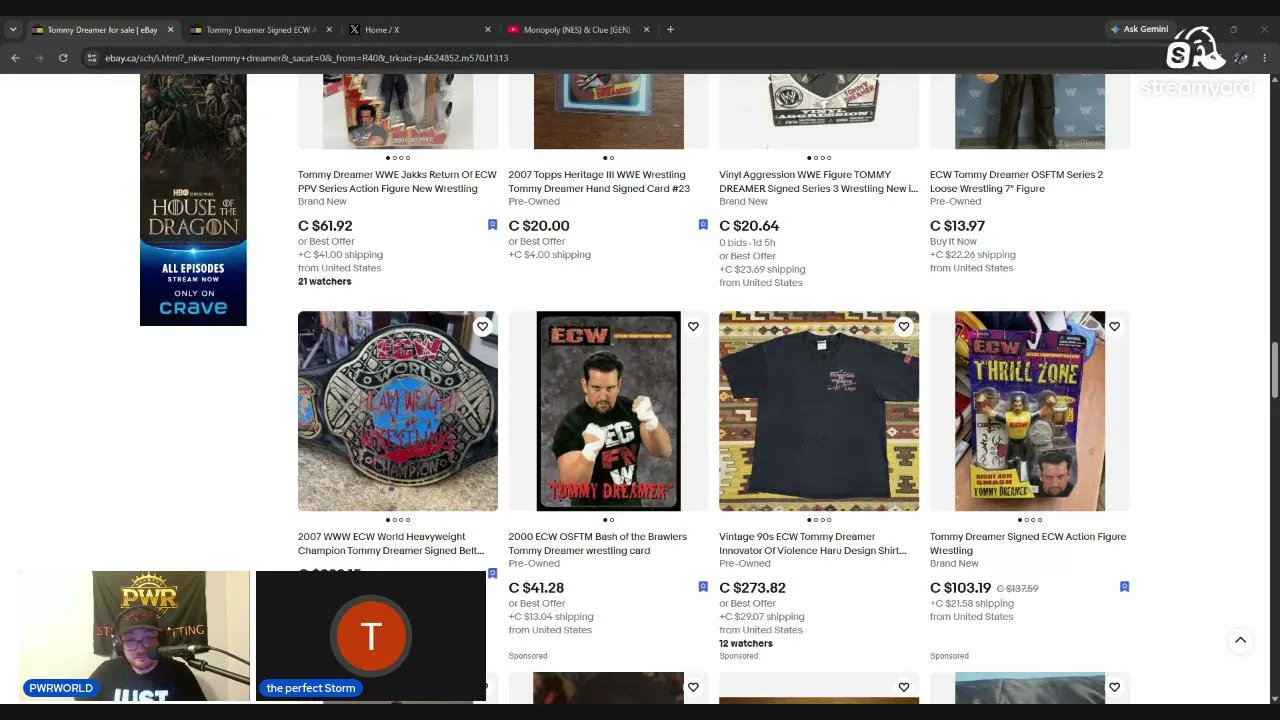Go forward in browser history
Image resolution: width=1280 pixels, height=720 pixels.
[x=39, y=58]
